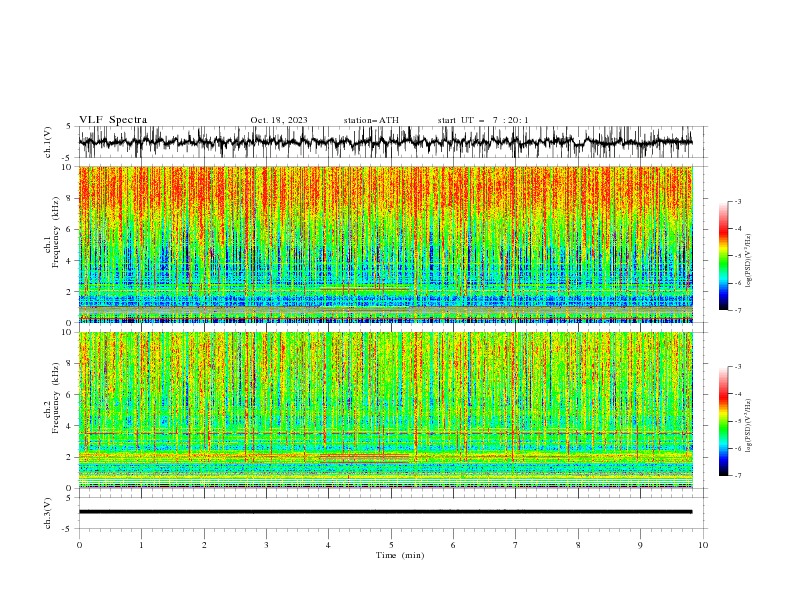
Task: Click the ch.1 colorbar PSD unit label
Action: coord(748,261)
